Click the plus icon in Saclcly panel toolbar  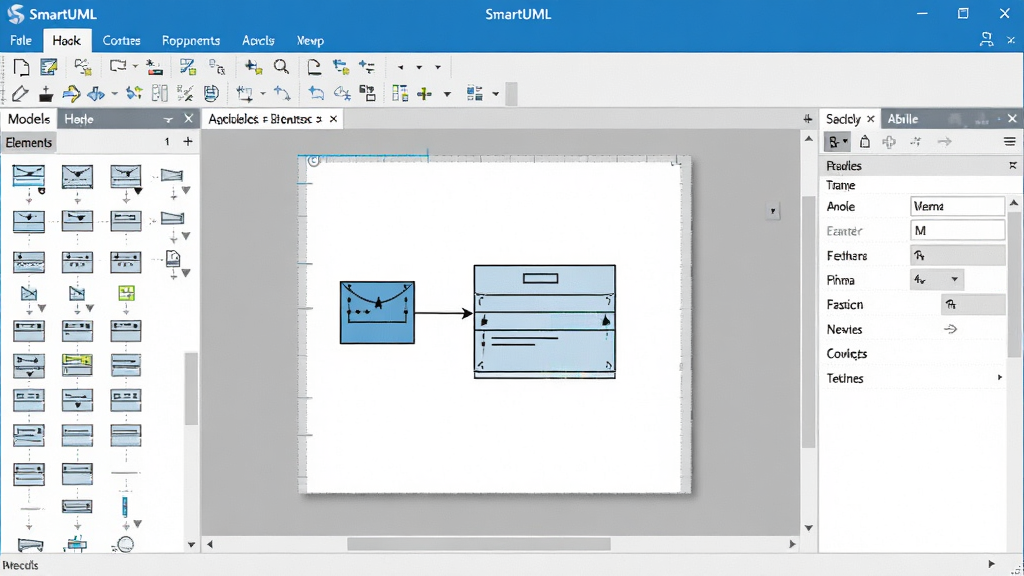coord(889,142)
